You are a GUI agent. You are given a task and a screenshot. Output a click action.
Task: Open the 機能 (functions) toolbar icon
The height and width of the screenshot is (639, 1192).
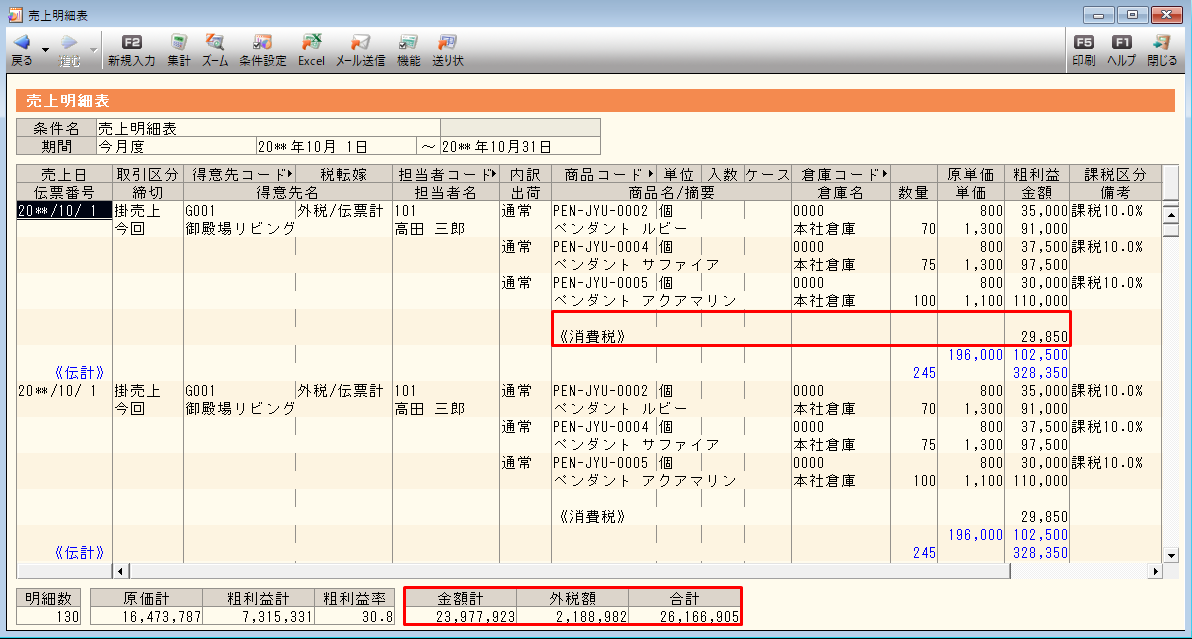pos(407,48)
